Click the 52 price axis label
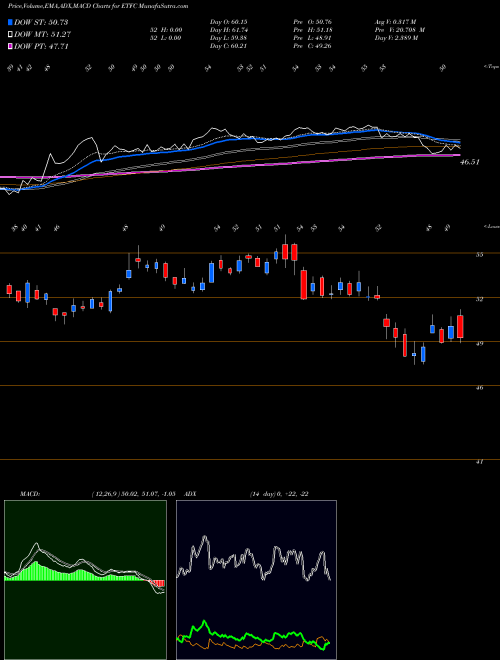This screenshot has height=660, width=500. click(479, 299)
